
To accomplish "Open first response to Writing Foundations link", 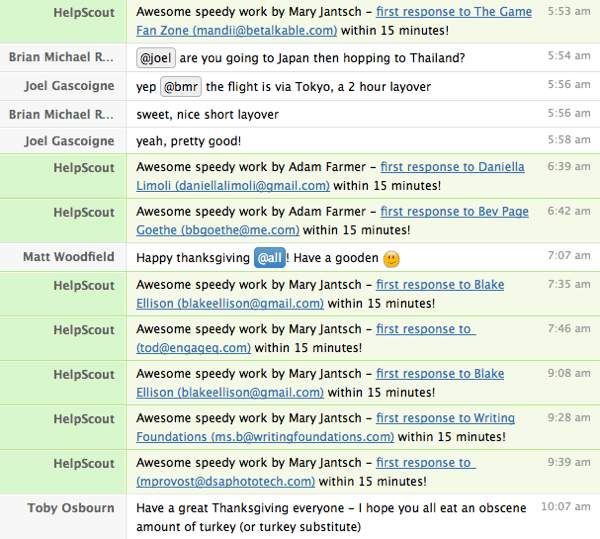I will tap(325, 427).
